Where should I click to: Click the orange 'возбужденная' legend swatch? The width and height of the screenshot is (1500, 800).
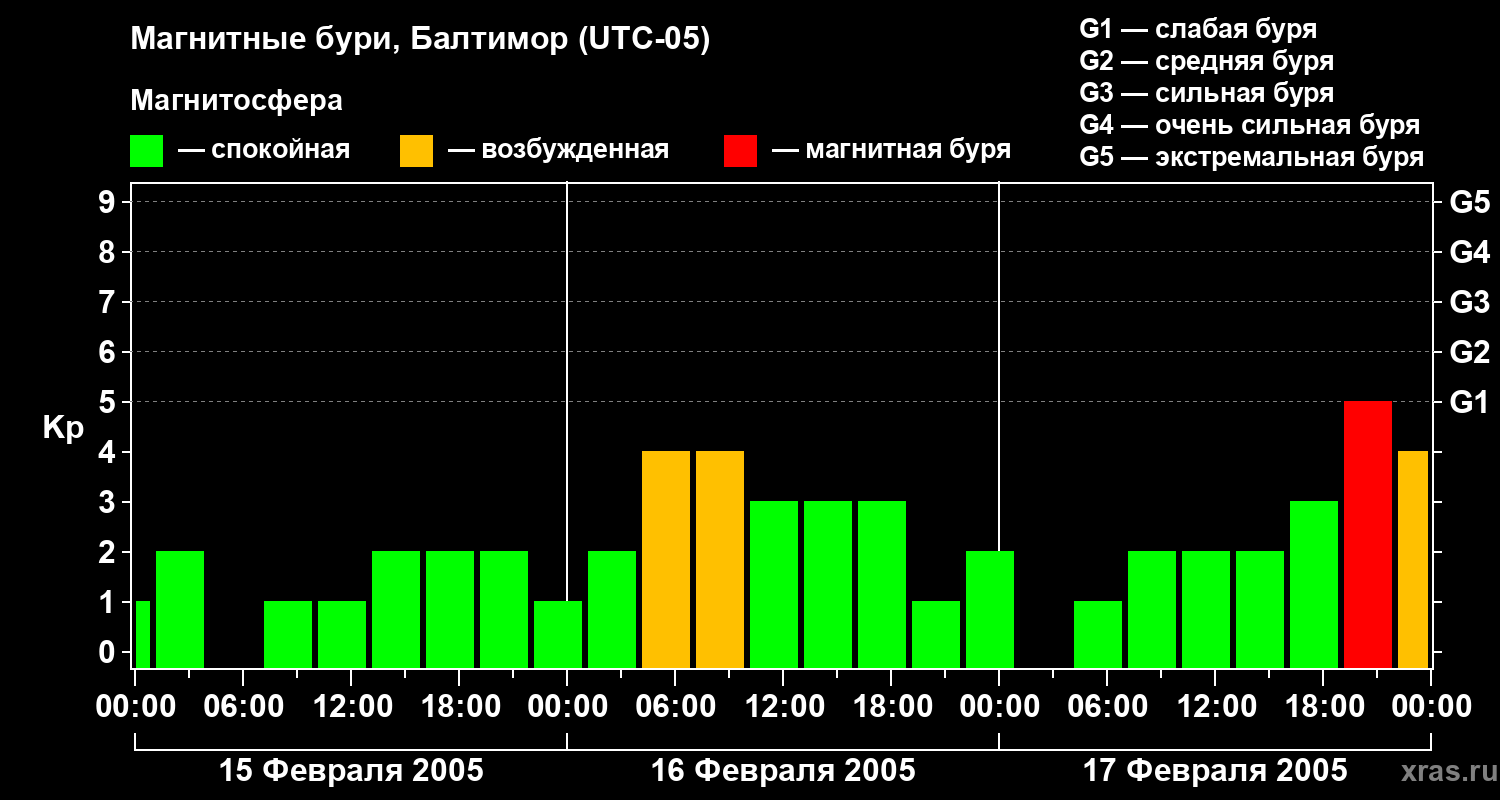click(x=416, y=151)
